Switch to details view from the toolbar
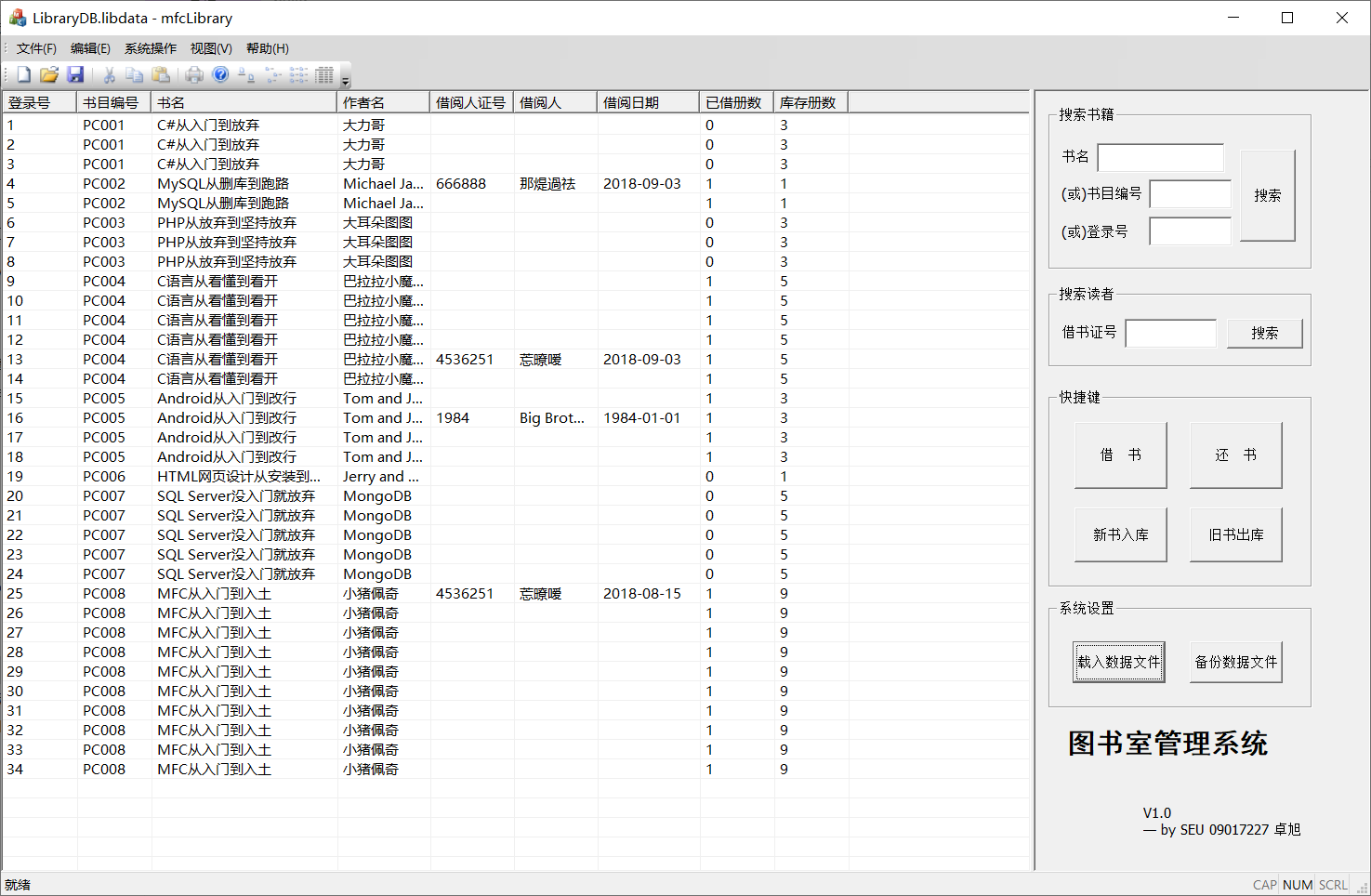 click(324, 74)
